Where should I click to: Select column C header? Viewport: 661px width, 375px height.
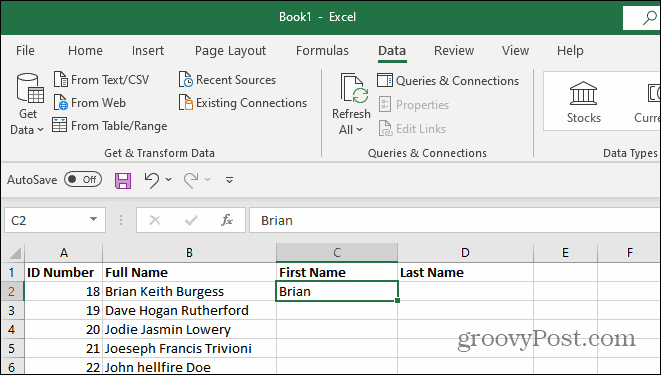(x=337, y=253)
